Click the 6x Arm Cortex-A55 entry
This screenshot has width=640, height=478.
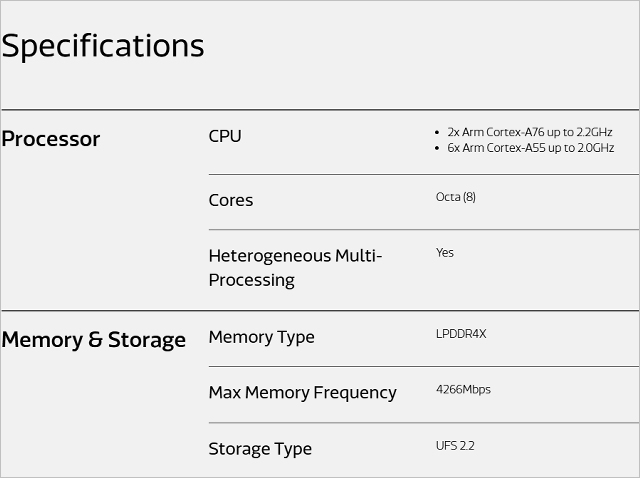point(531,148)
